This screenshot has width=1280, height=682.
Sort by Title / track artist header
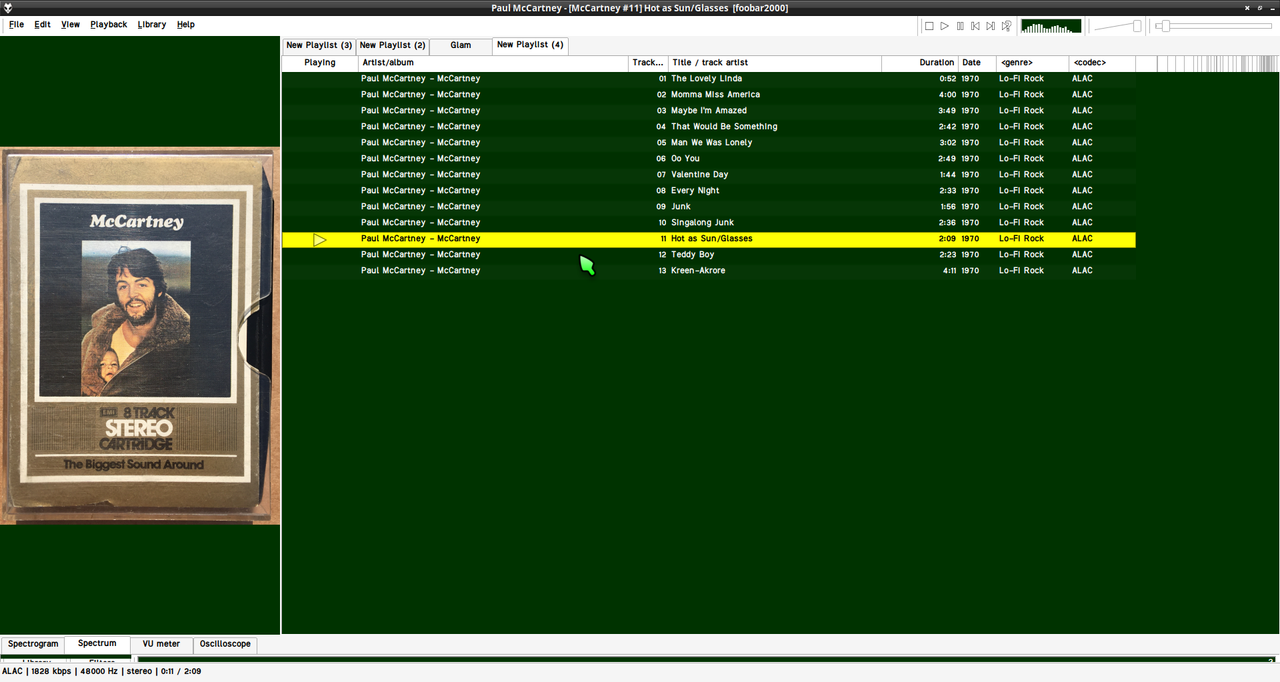[774, 63]
